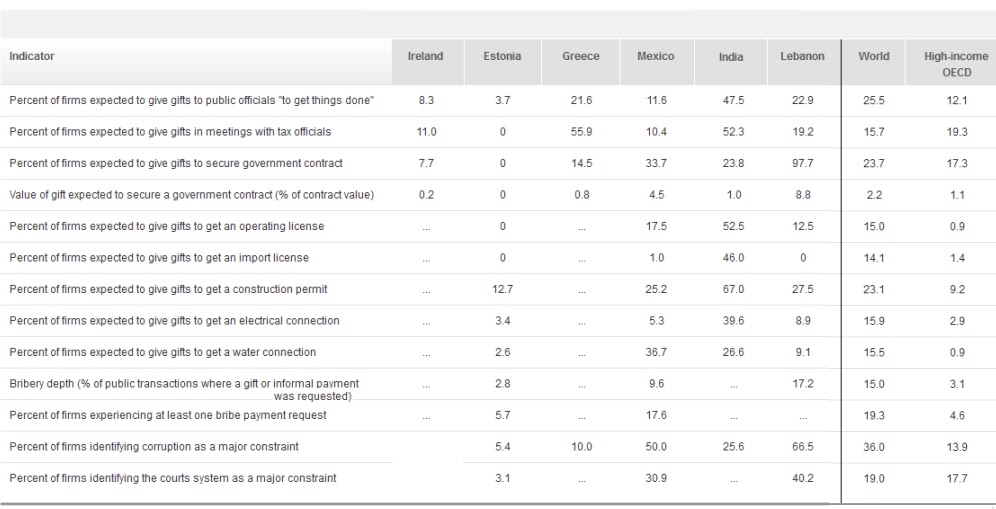Viewport: 996px width, 509px height.
Task: Click the Estonia column header
Action: 502,57
